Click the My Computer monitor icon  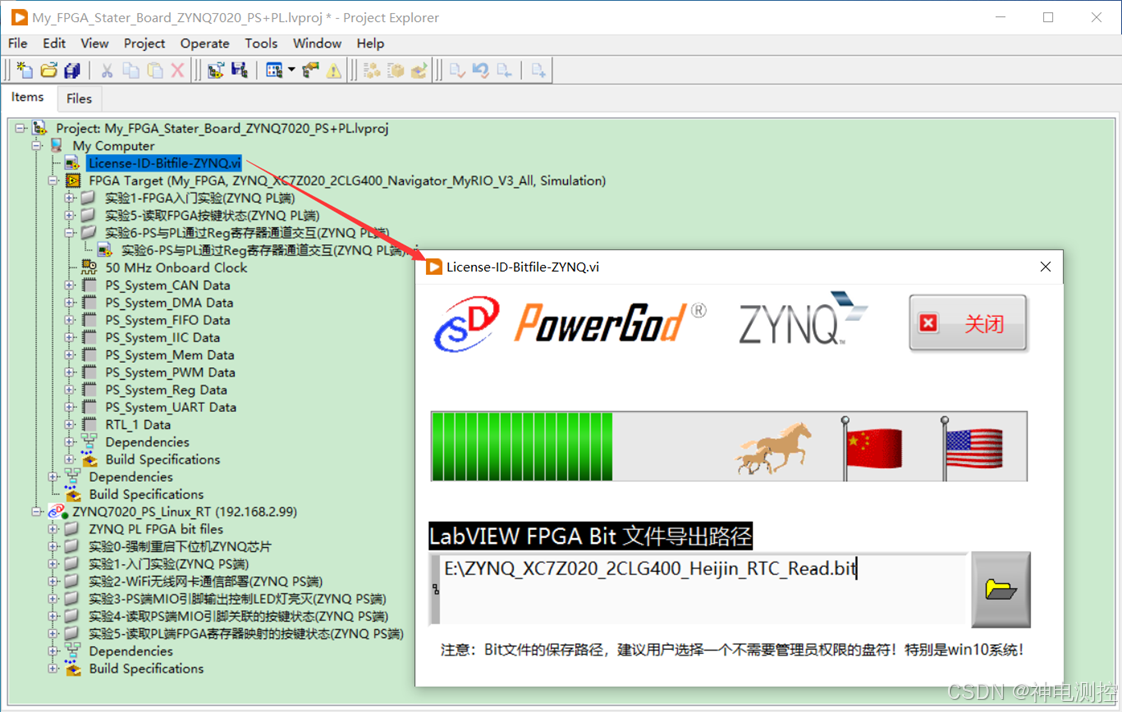57,145
